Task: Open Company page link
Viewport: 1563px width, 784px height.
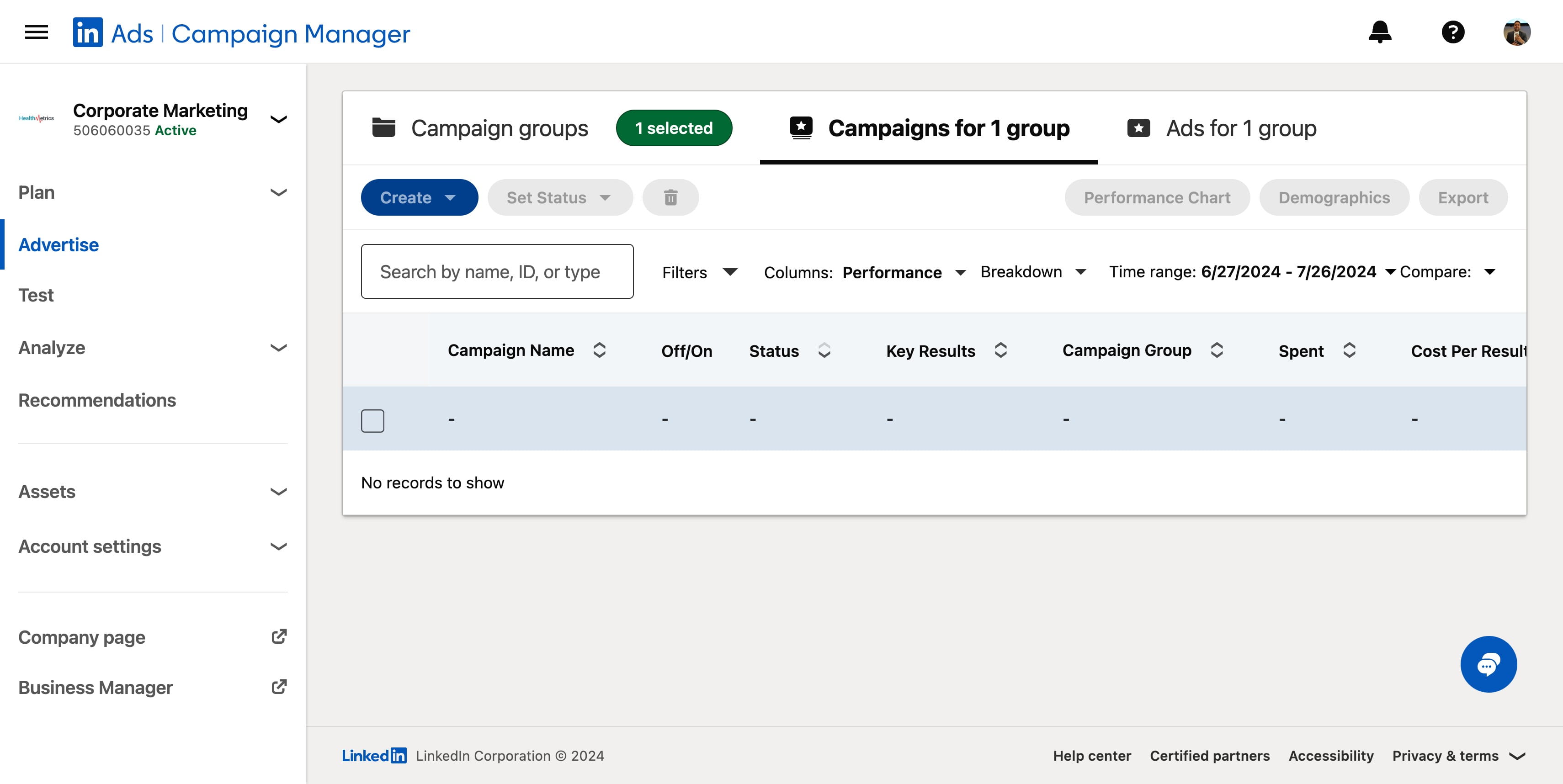Action: 82,637
